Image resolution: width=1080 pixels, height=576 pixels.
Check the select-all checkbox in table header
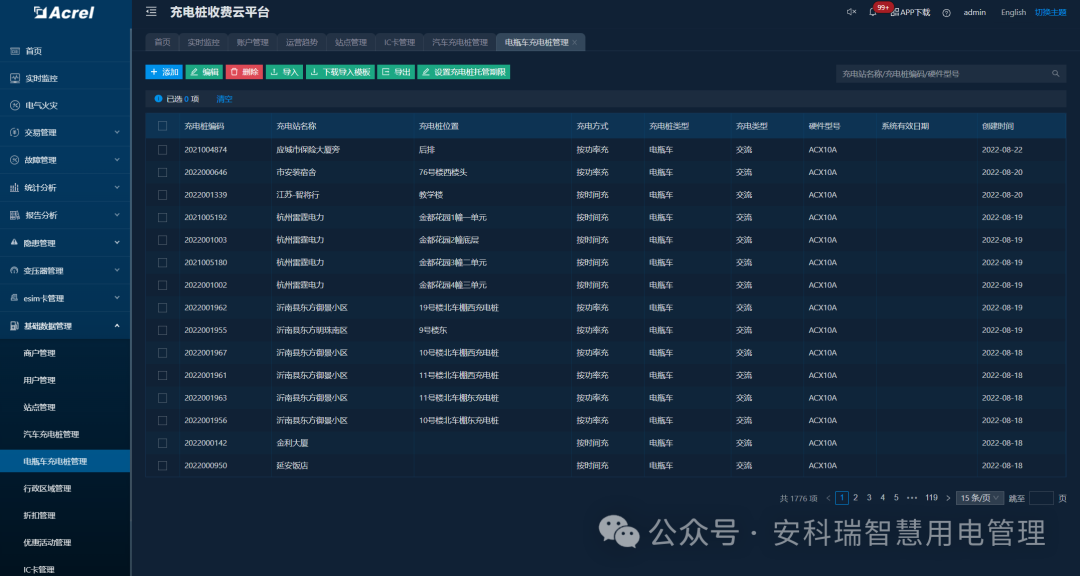coord(163,126)
